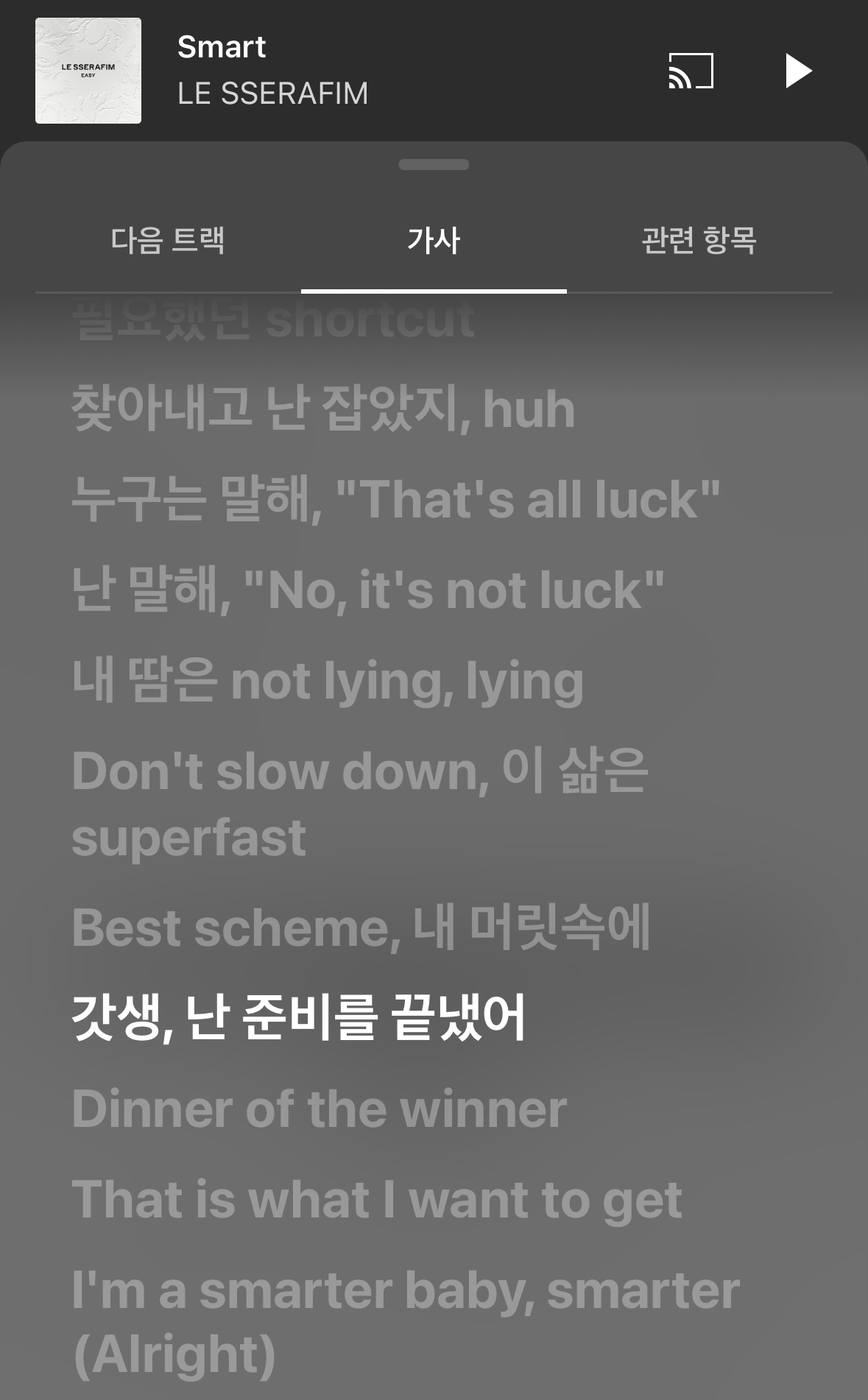Switch to the 다음 트랙 tab
868x1400 pixels.
pos(168,240)
